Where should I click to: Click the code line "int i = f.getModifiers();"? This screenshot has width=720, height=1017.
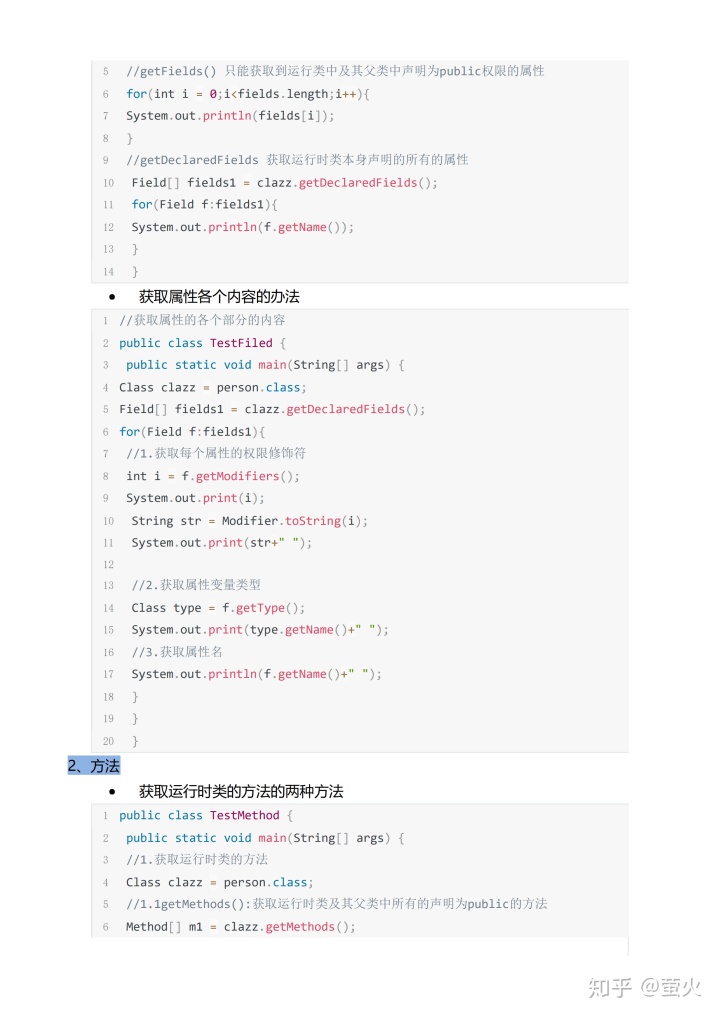tap(213, 477)
